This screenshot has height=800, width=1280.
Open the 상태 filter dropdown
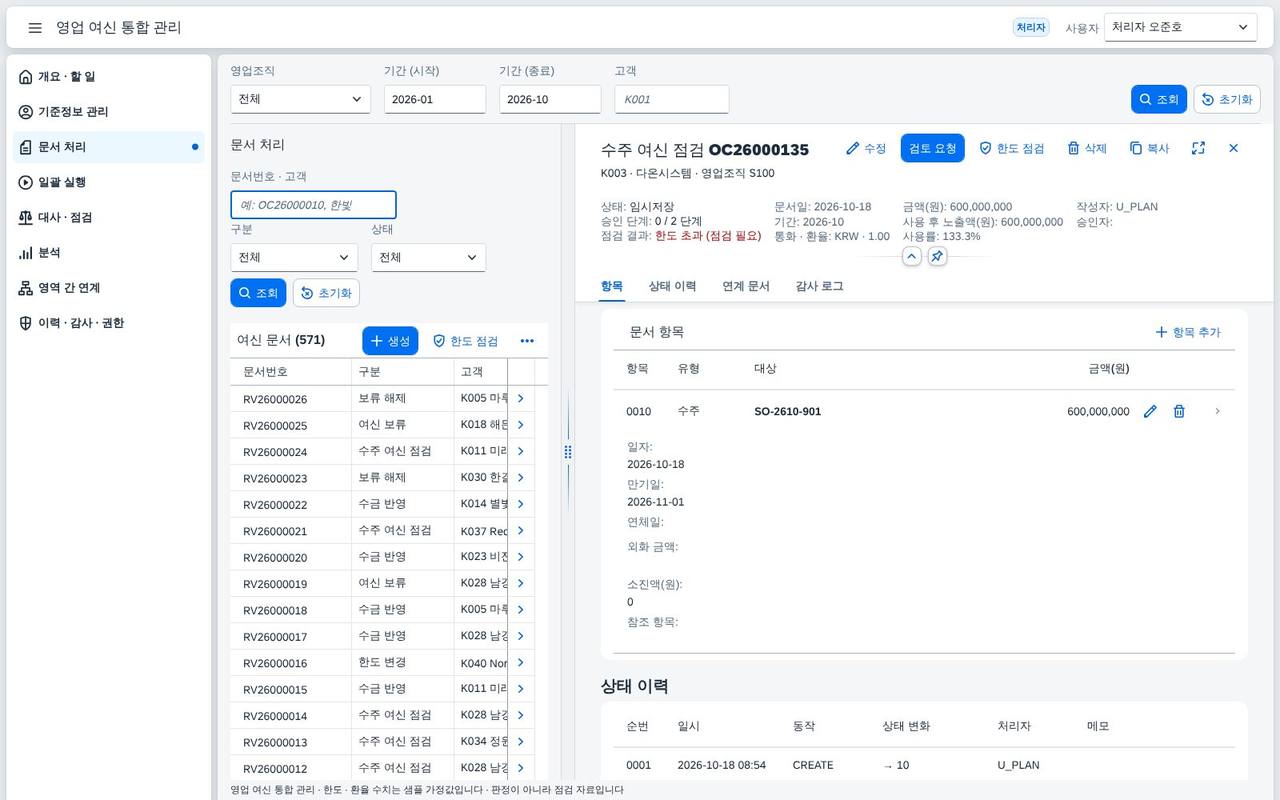[428, 257]
